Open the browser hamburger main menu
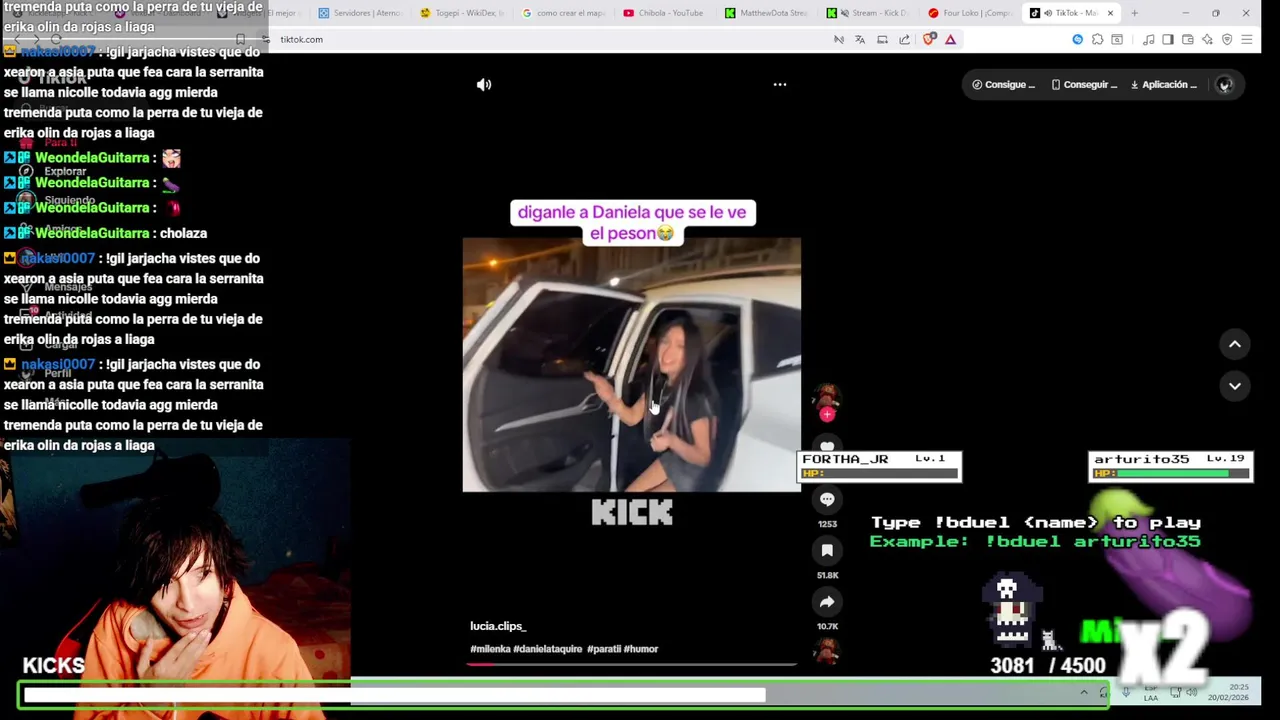The height and width of the screenshot is (720, 1280). click(x=1246, y=39)
